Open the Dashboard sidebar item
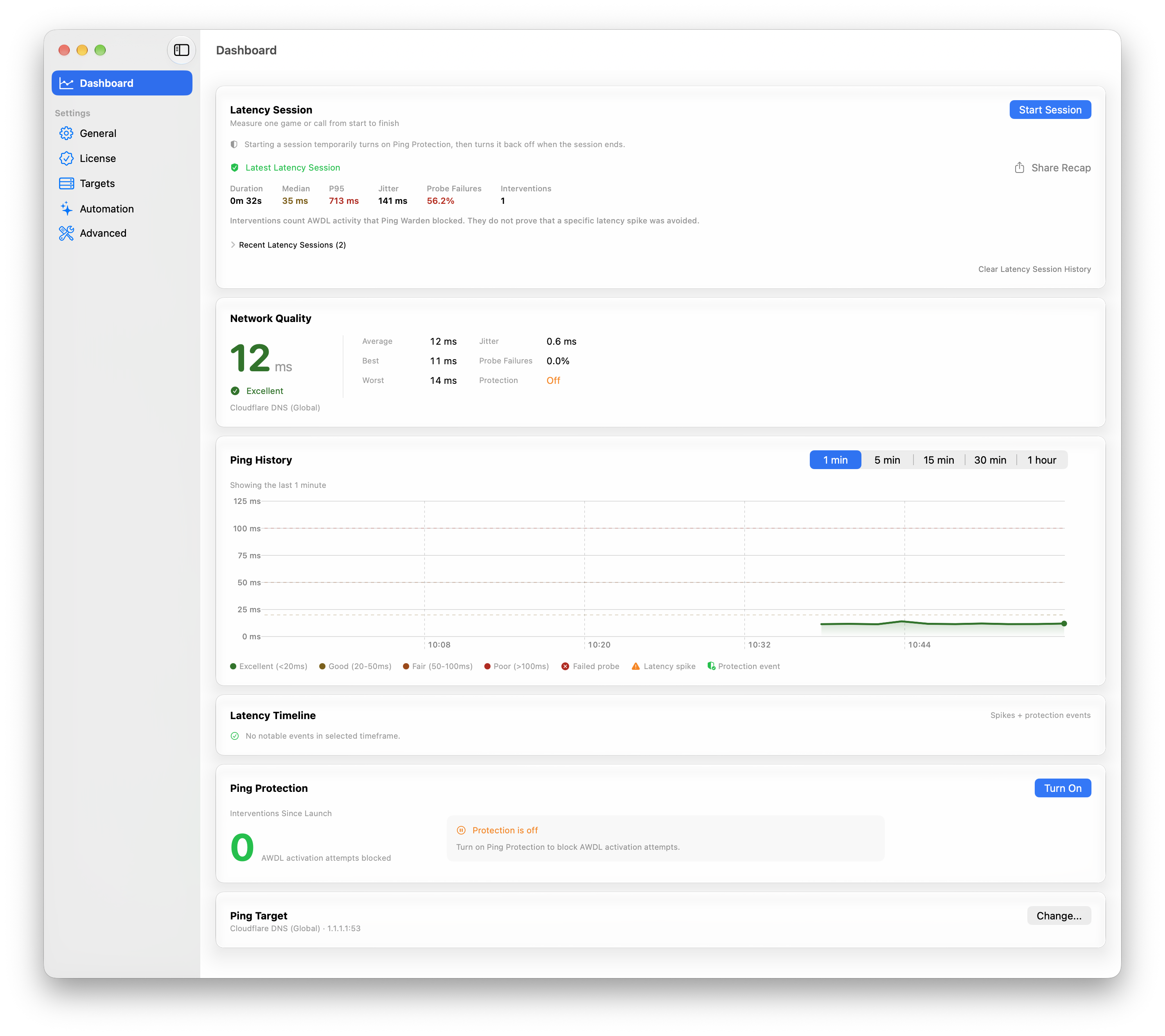 (x=122, y=83)
